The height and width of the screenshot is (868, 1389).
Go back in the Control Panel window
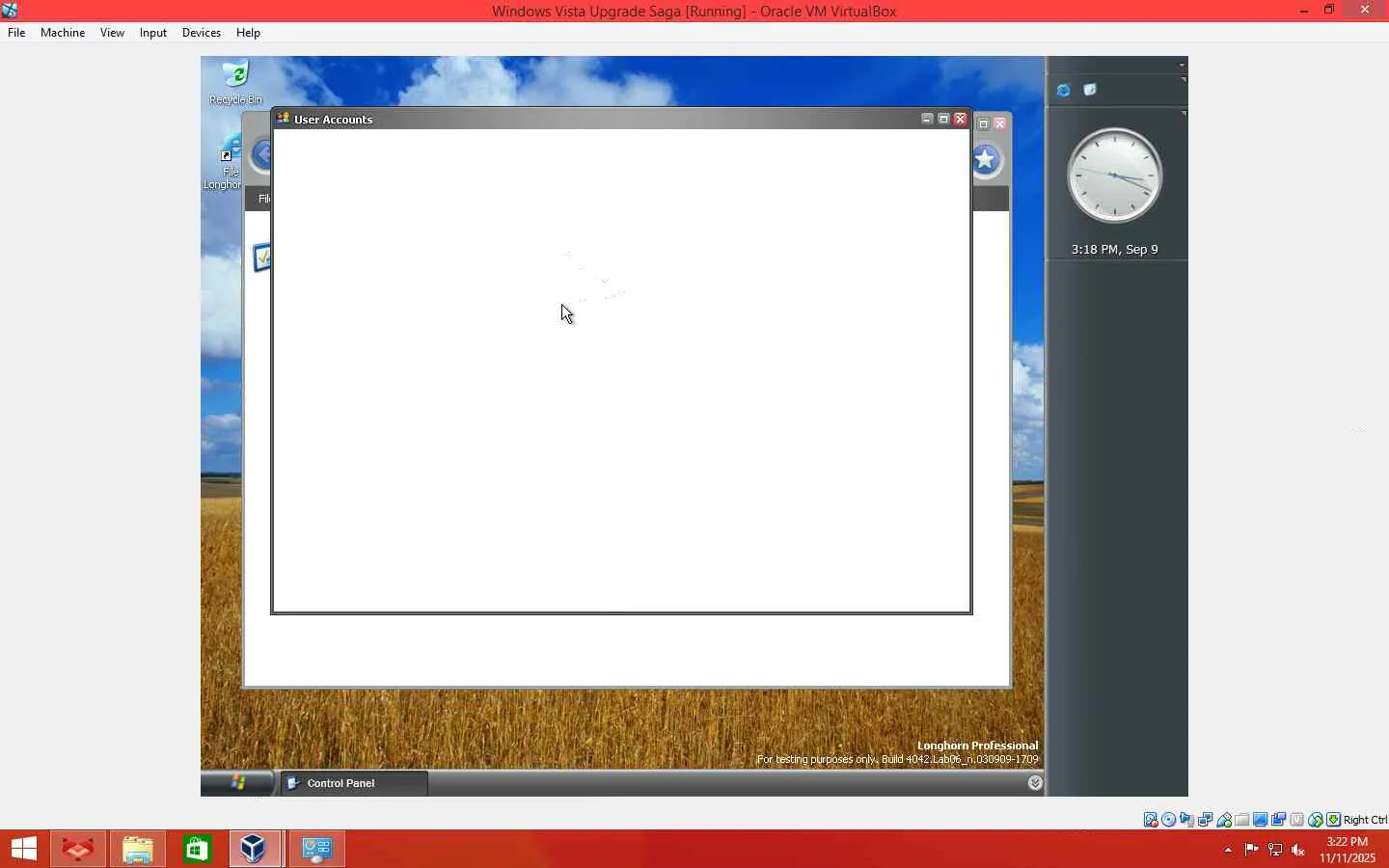pos(260,156)
